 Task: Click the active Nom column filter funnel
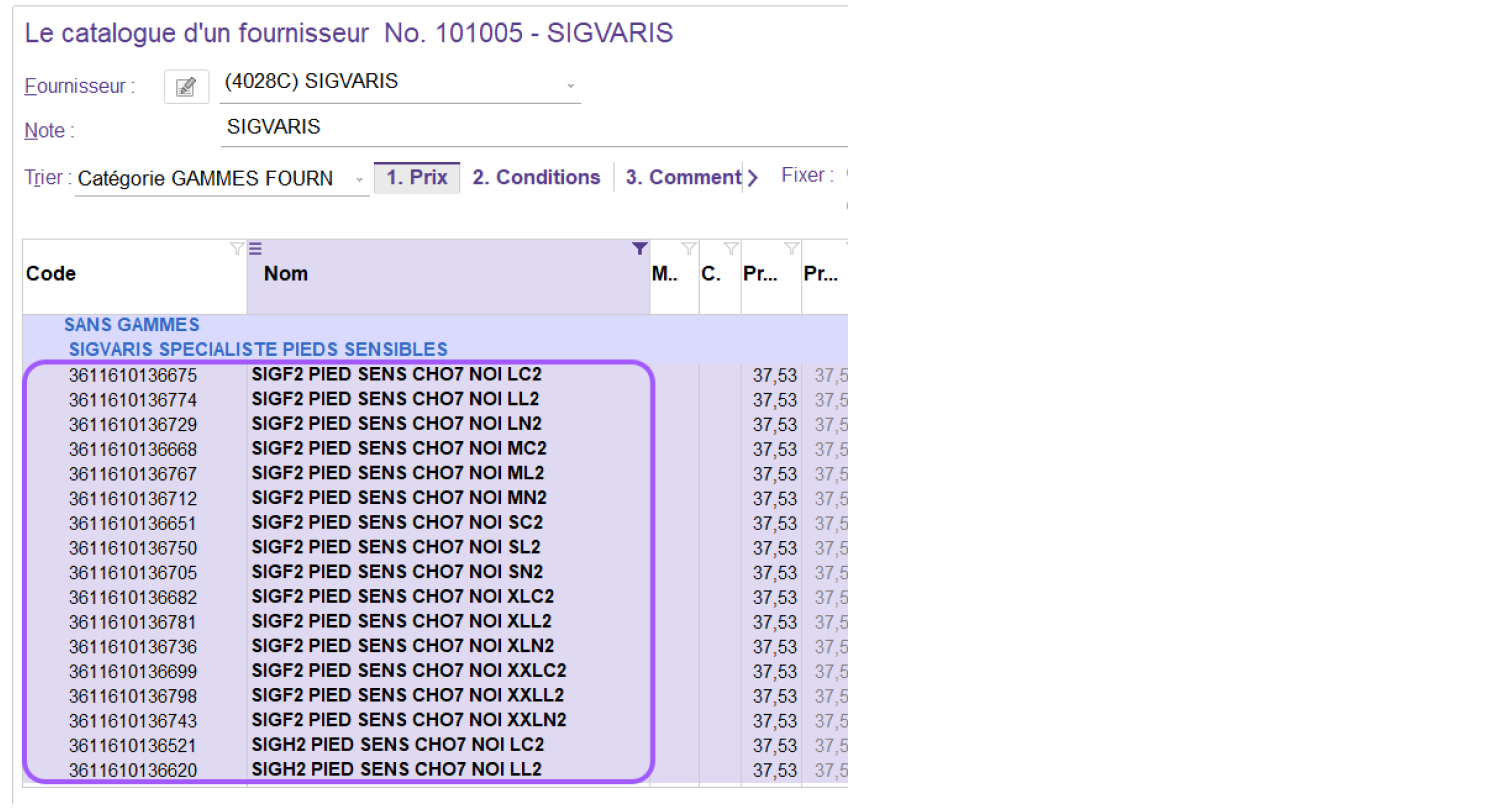[x=639, y=249]
